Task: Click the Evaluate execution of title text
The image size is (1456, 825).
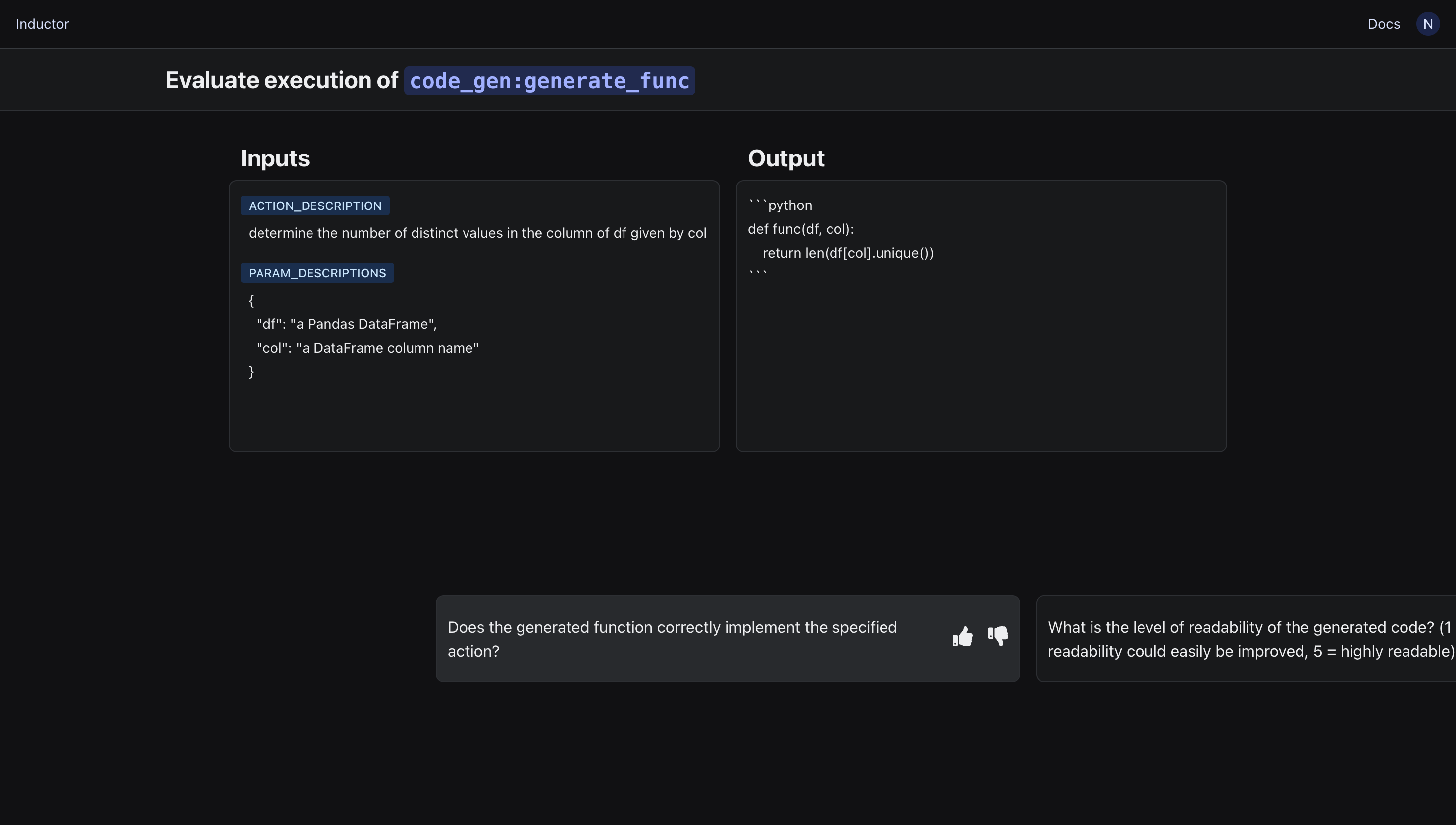Action: 282,80
